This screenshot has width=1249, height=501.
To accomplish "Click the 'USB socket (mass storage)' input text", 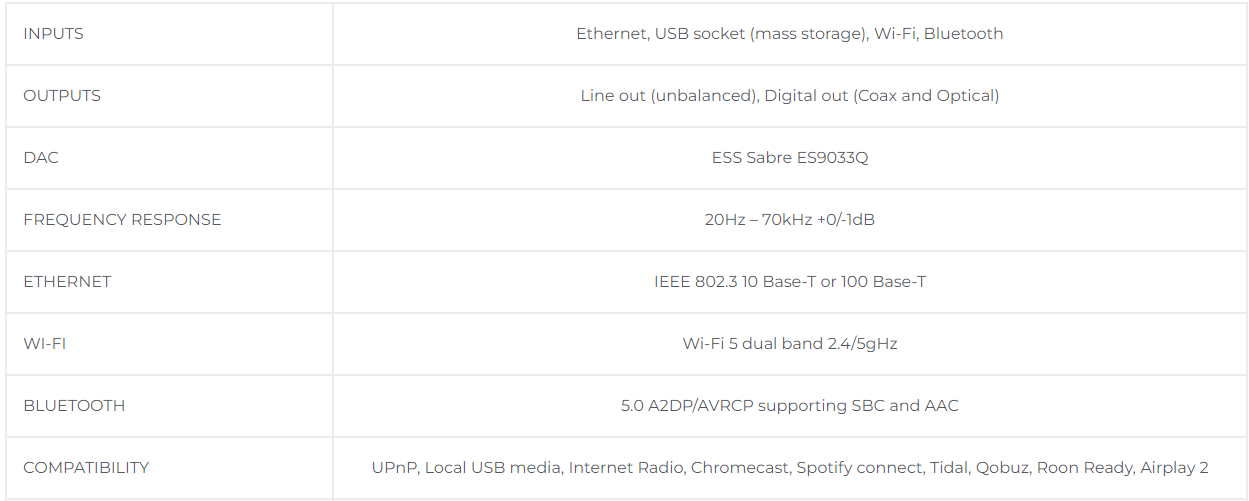I will [x=760, y=34].
